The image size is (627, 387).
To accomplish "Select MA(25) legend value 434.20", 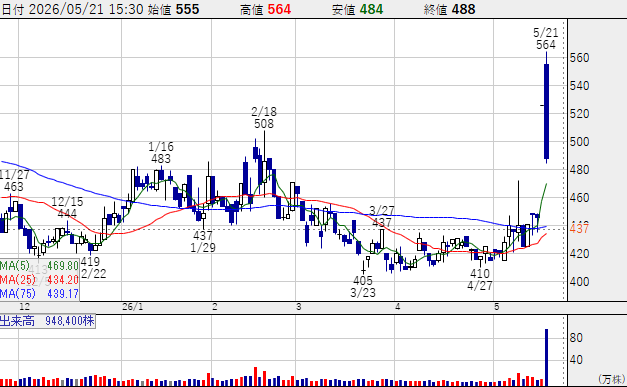I will pyautogui.click(x=63, y=279).
